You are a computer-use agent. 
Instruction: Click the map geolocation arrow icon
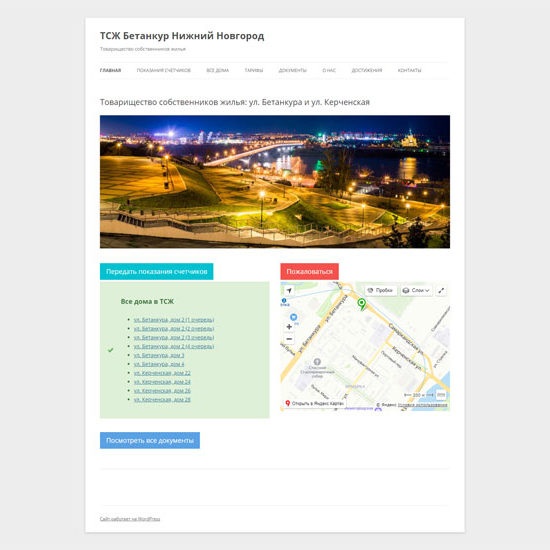click(289, 290)
